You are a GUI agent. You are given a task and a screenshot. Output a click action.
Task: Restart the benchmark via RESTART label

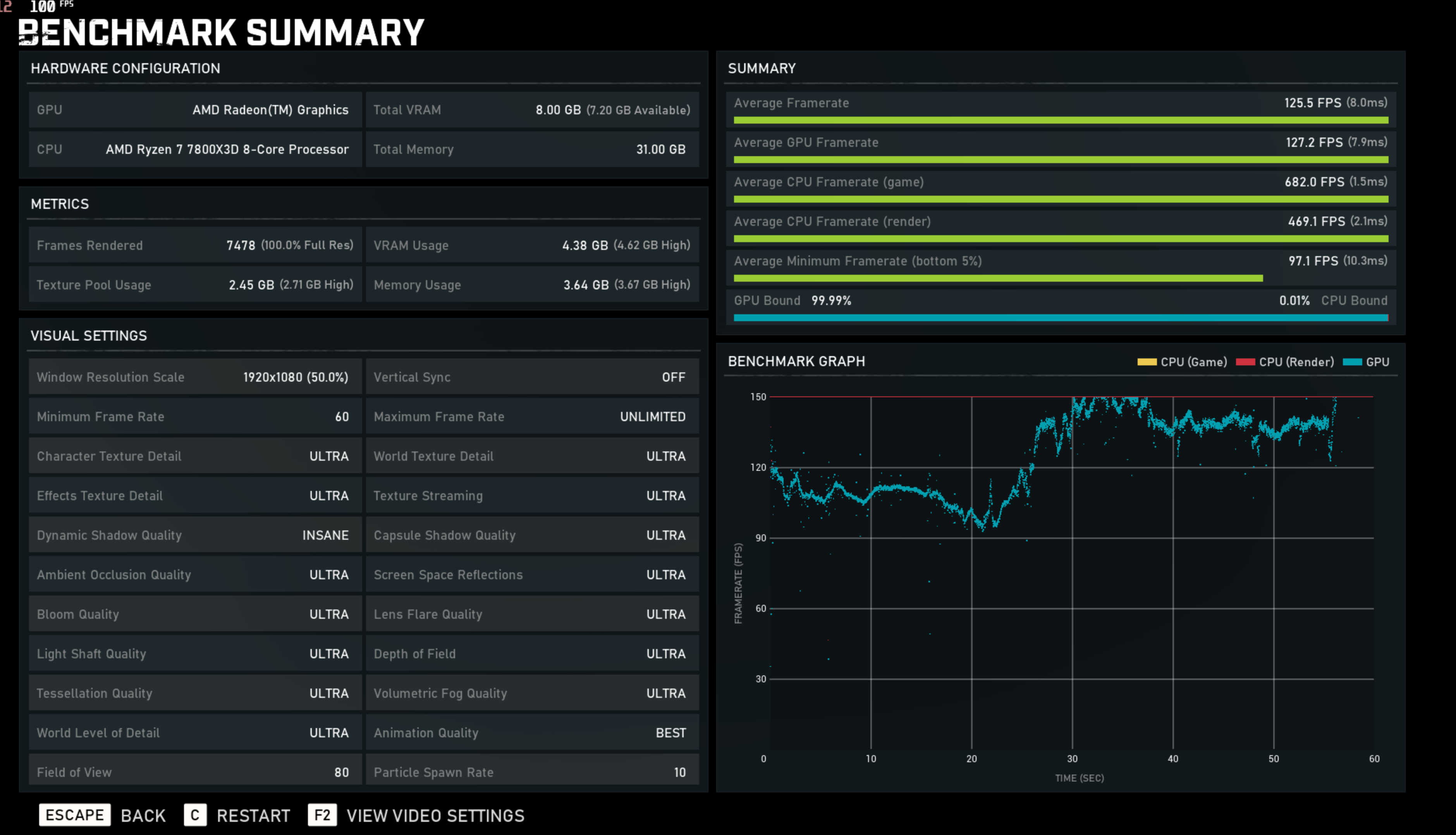point(253,816)
